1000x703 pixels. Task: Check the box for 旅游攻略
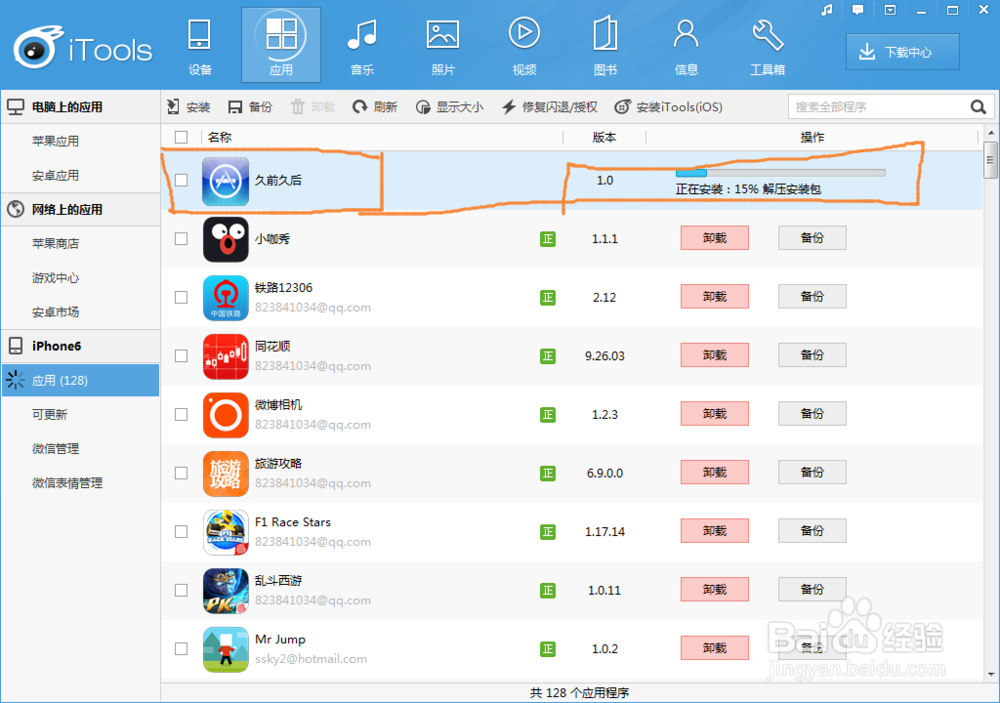click(181, 473)
